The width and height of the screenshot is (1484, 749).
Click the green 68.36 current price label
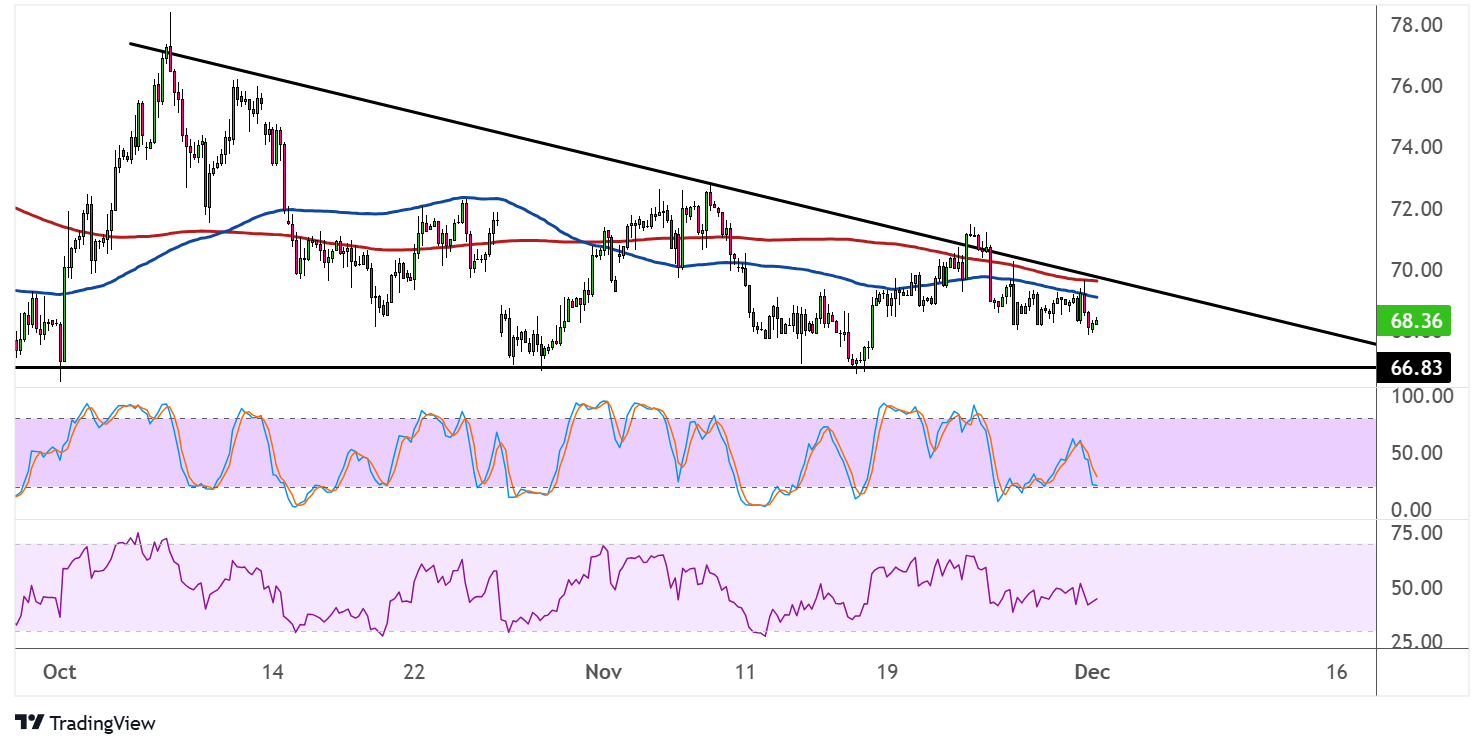[x=1414, y=322]
